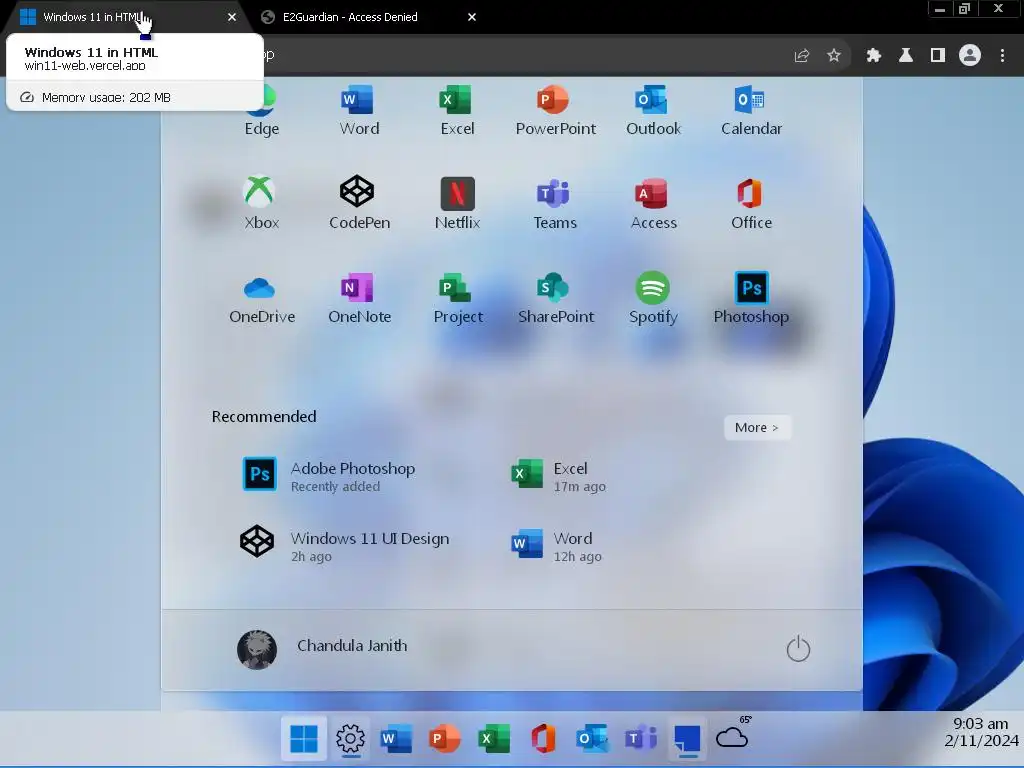1024x768 pixels.
Task: Open the Calendar app icon
Action: pos(751,111)
